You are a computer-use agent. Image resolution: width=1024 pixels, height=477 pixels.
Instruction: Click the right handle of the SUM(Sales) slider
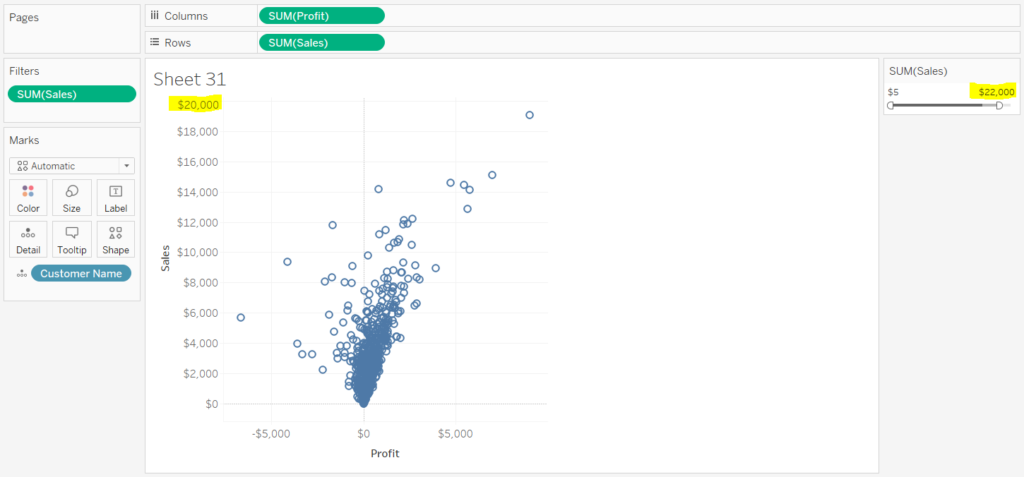click(x=999, y=105)
